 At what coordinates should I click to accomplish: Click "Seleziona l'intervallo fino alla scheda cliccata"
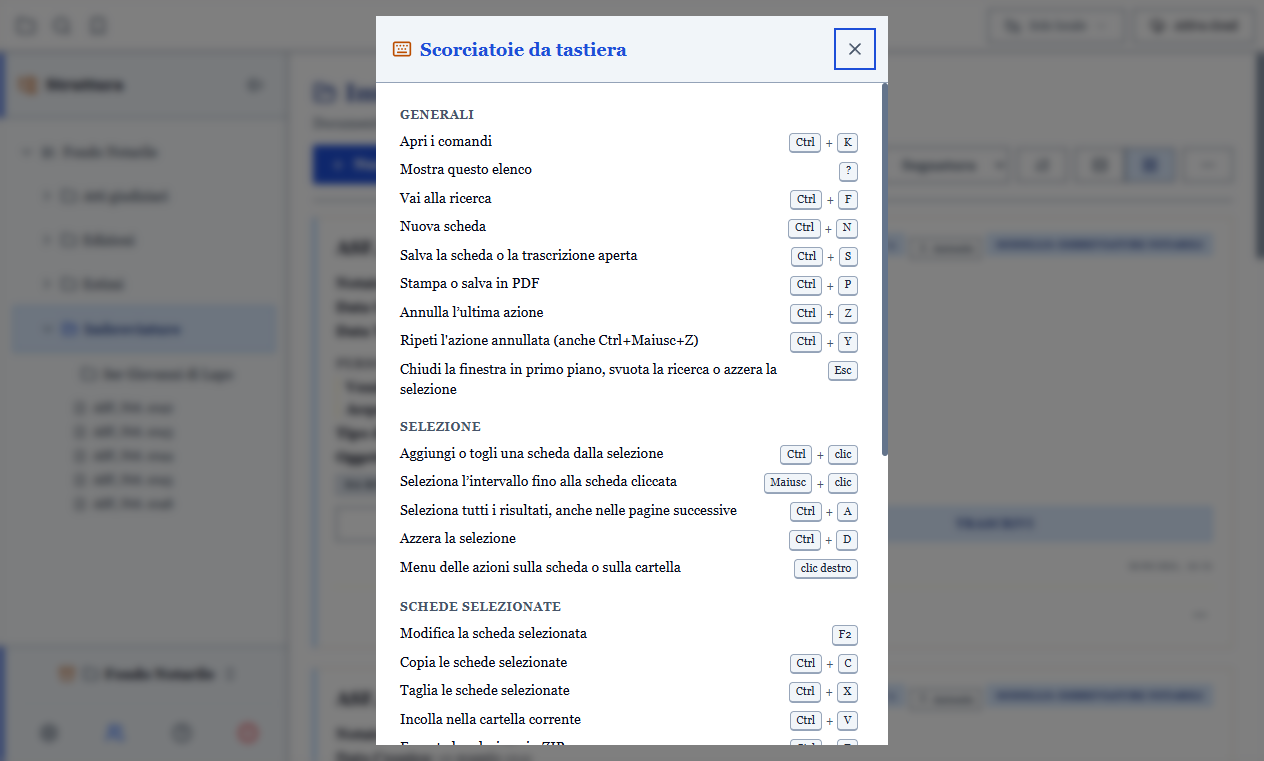tap(538, 482)
